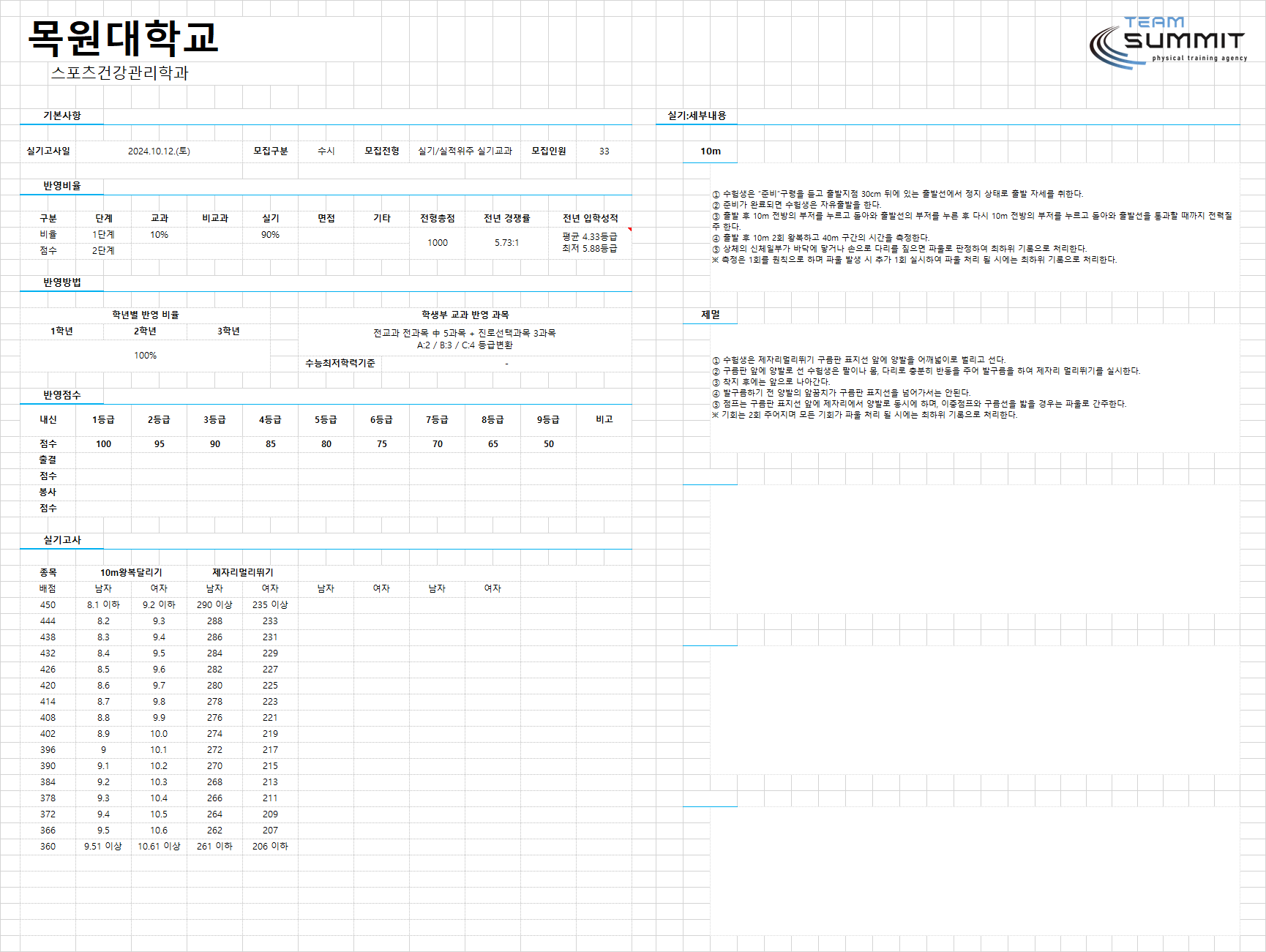Click the 10m event label cell

(711, 151)
